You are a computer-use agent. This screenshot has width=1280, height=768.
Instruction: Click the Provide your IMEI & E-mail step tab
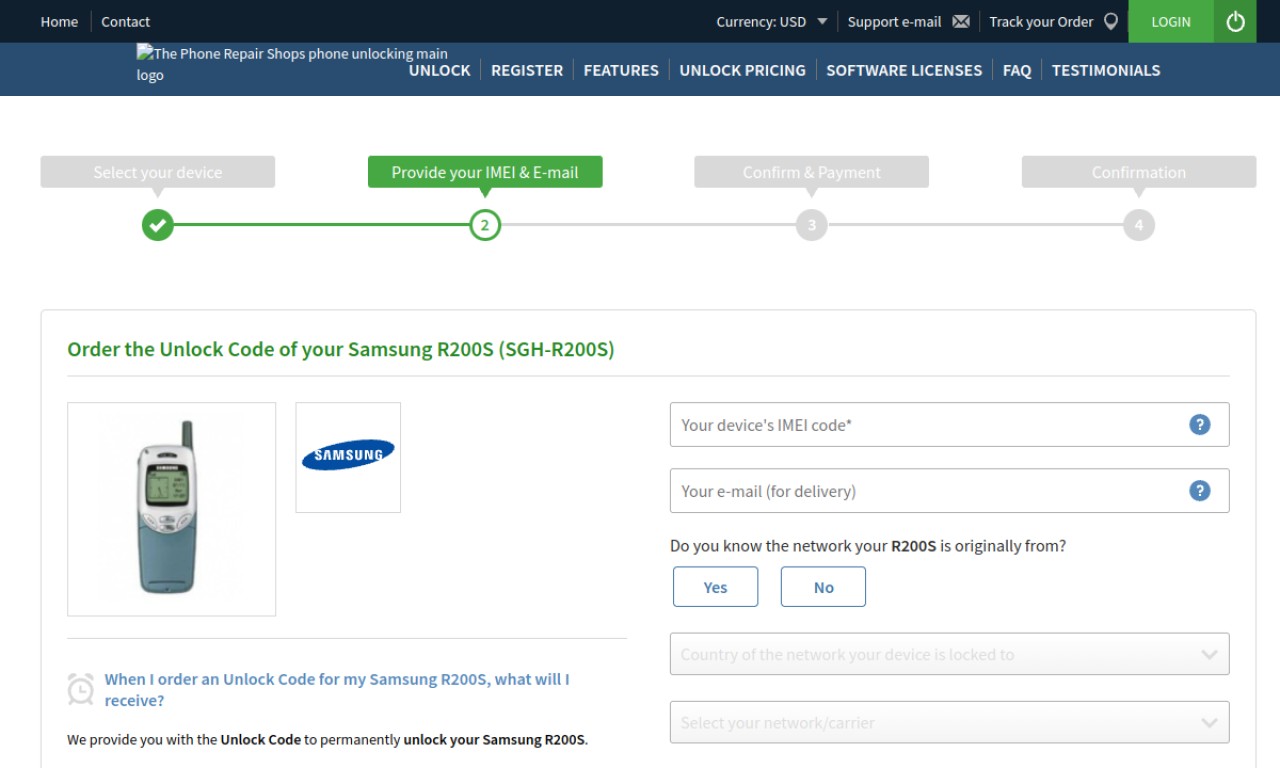tap(485, 172)
